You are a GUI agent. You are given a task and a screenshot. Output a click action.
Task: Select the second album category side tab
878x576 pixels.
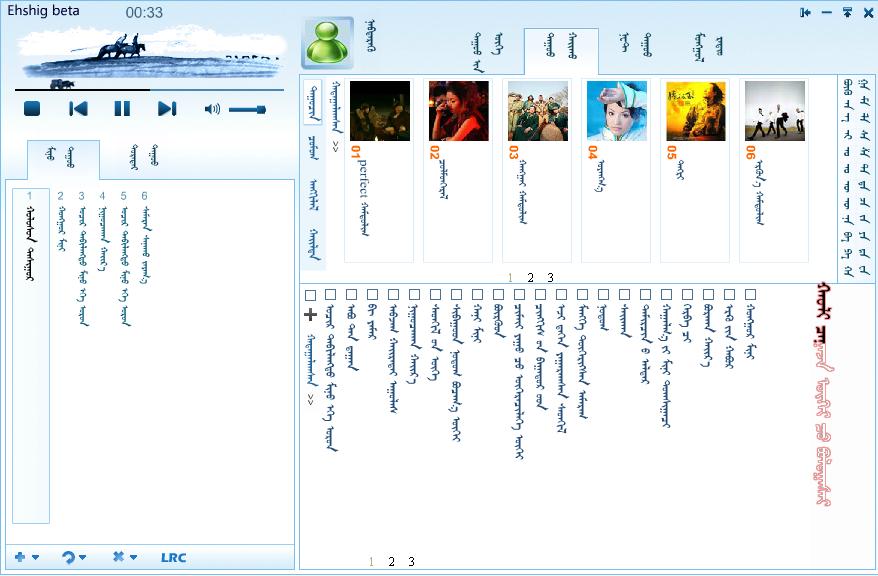tap(313, 148)
